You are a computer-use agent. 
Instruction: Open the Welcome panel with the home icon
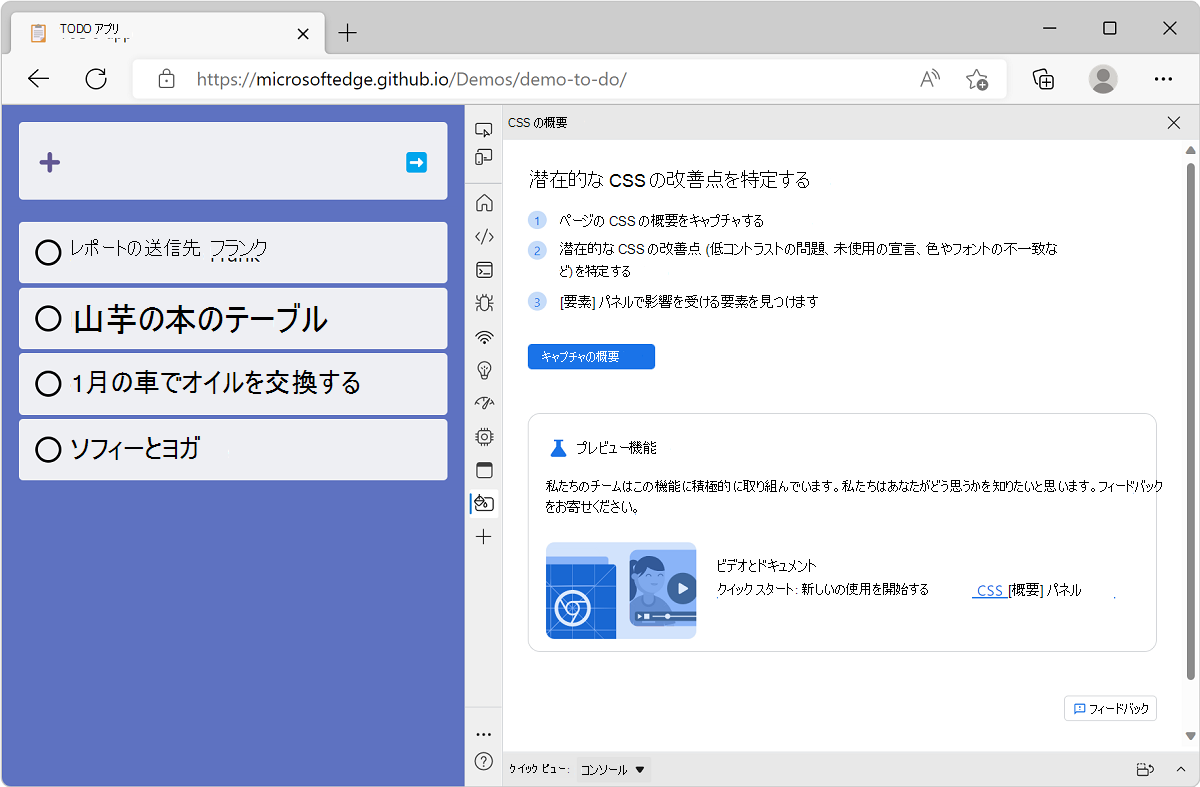tap(484, 202)
